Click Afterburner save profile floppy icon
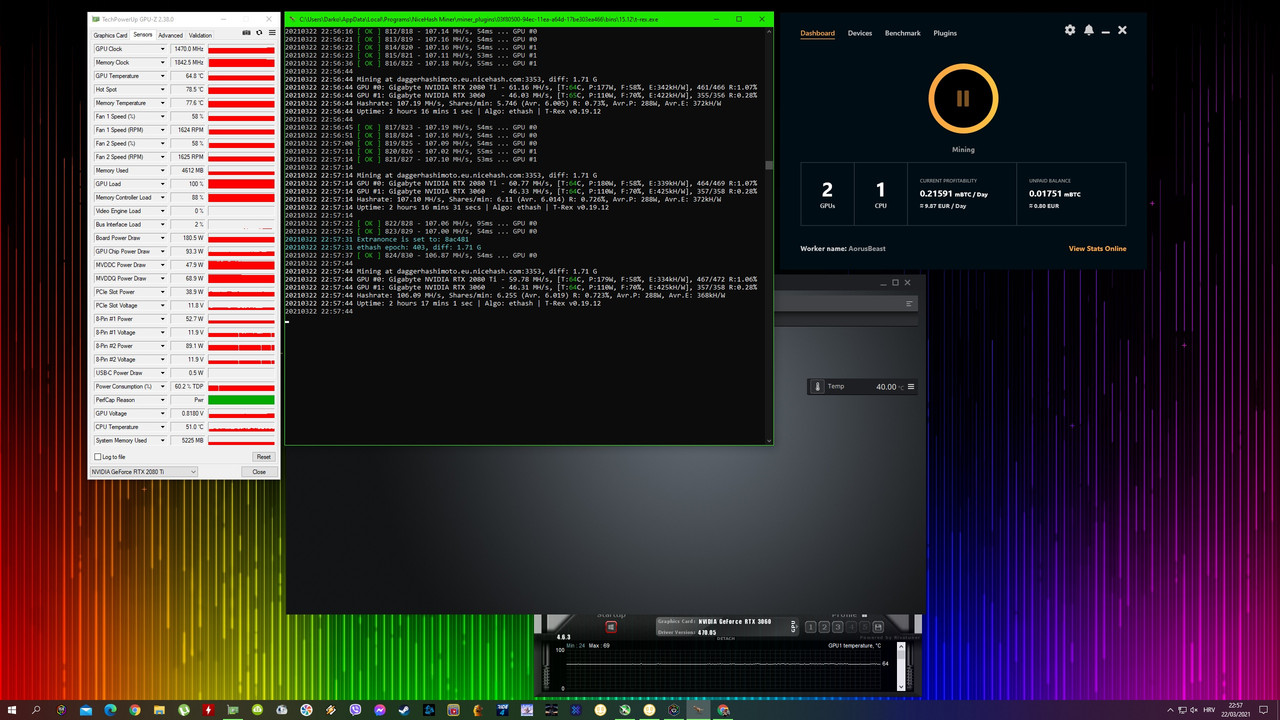1280x720 pixels. tap(878, 627)
